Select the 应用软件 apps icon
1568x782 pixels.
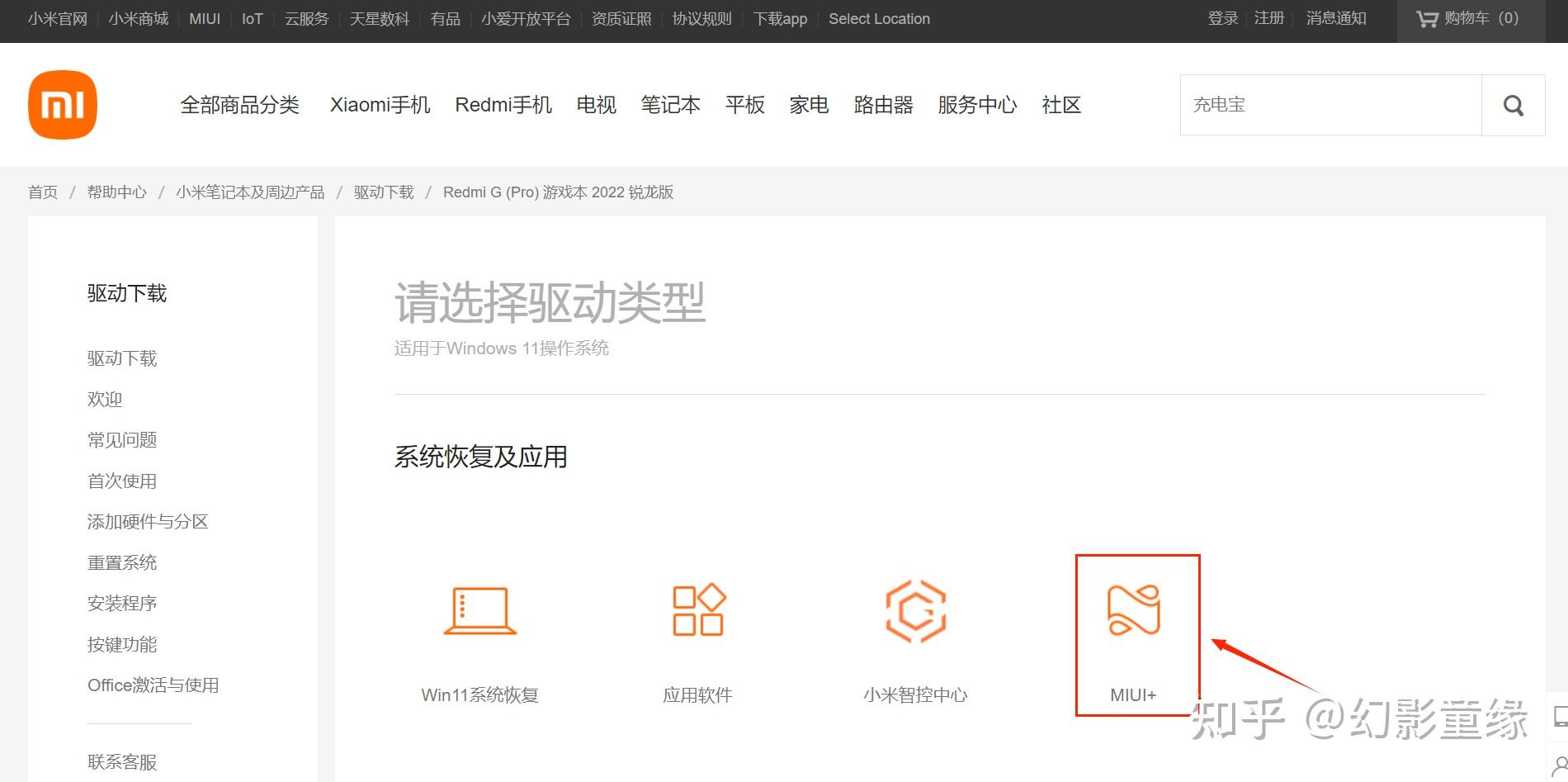(x=699, y=610)
